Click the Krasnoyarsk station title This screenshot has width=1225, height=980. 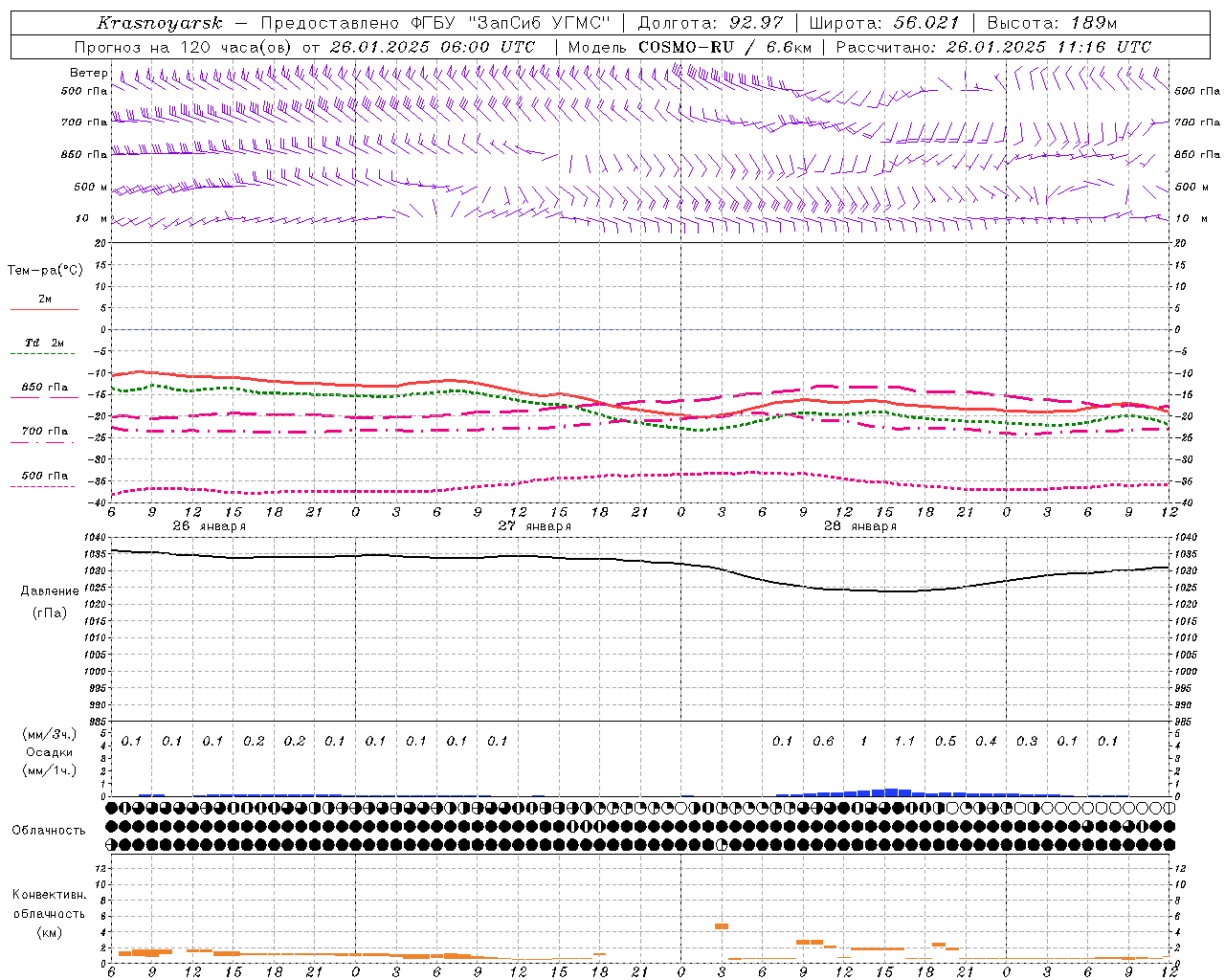(160, 23)
